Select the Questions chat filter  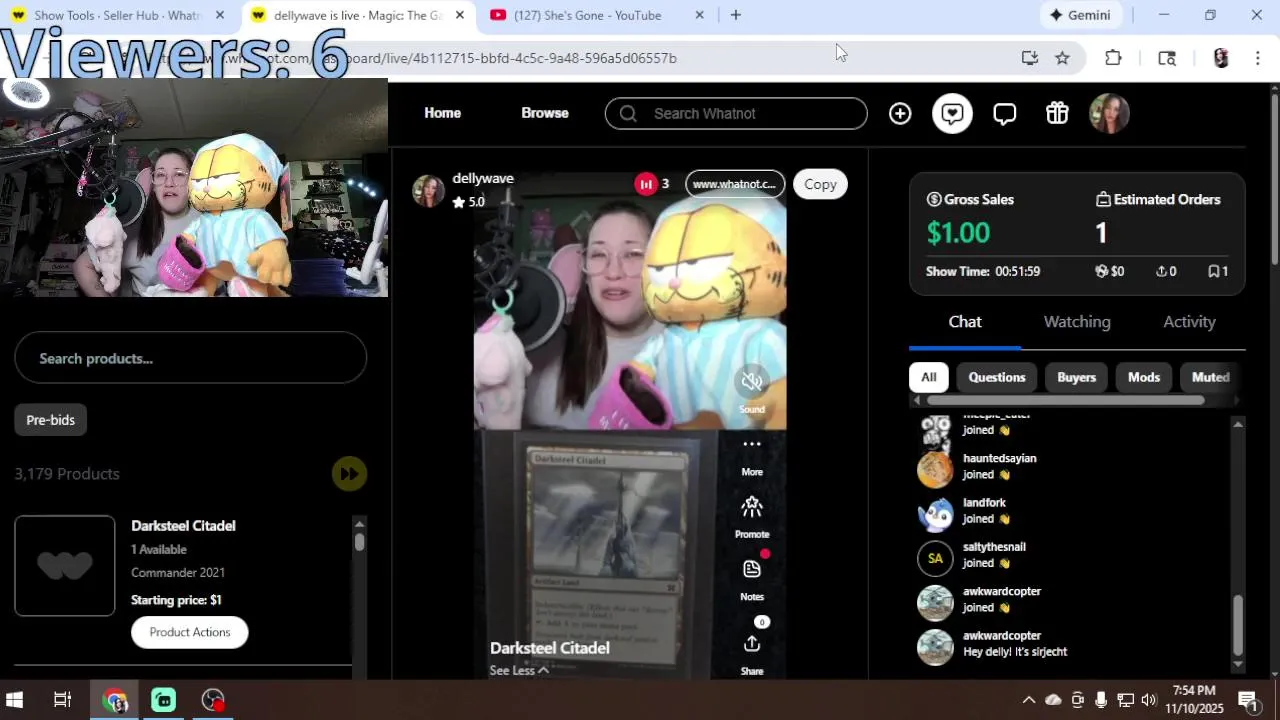pyautogui.click(x=997, y=377)
